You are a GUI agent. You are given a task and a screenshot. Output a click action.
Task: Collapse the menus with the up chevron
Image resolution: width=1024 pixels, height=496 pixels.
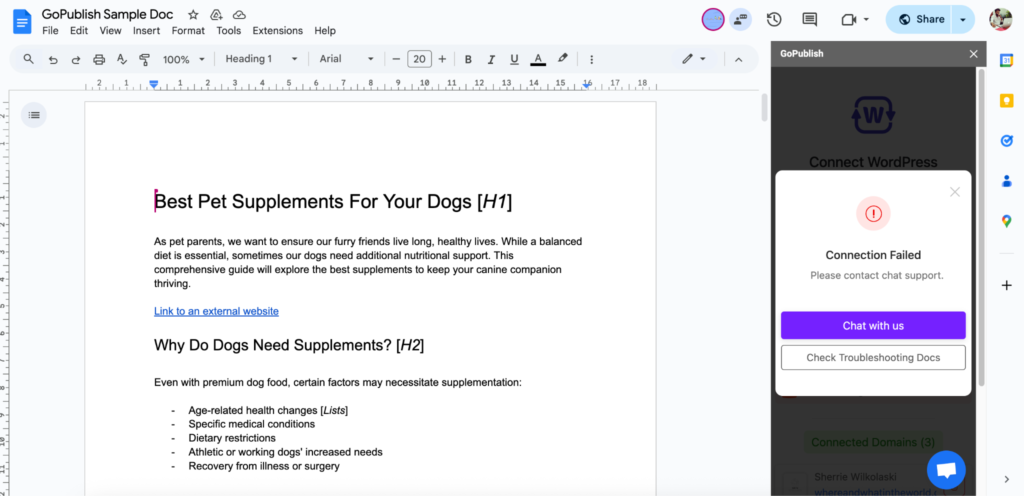[739, 59]
